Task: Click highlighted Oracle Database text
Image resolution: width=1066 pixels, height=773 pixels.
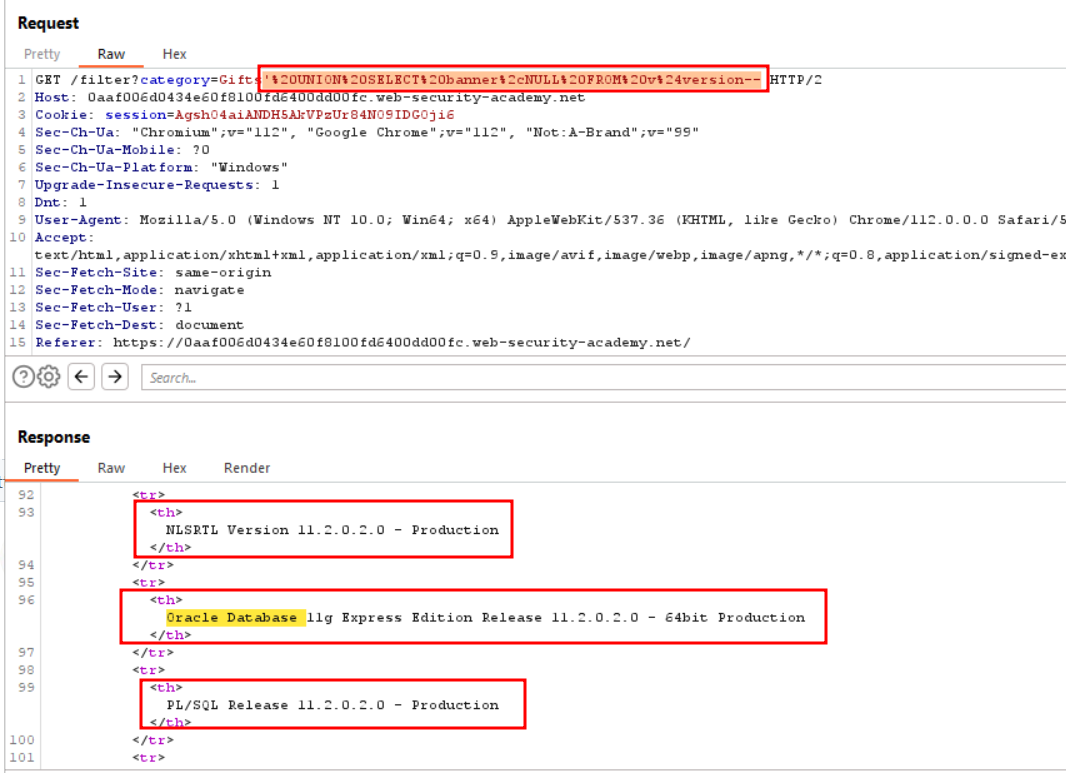Action: [232, 617]
